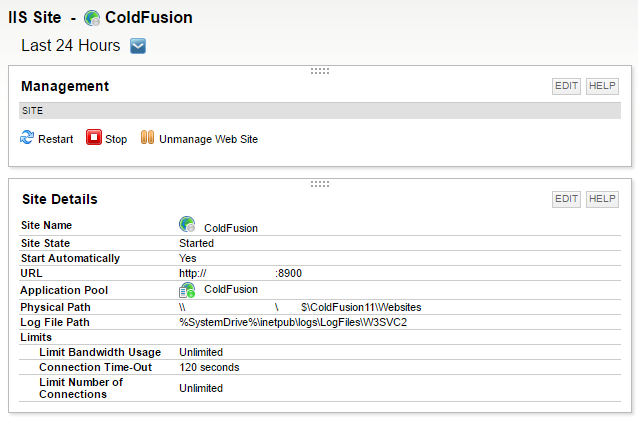
Task: Click EDIT in the Management panel
Action: point(566,86)
